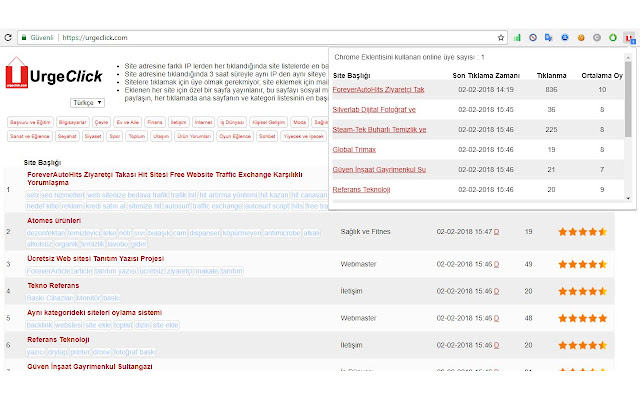The image size is (640, 400).
Task: Open the blue-red circle blocker extension
Action: pos(533,38)
